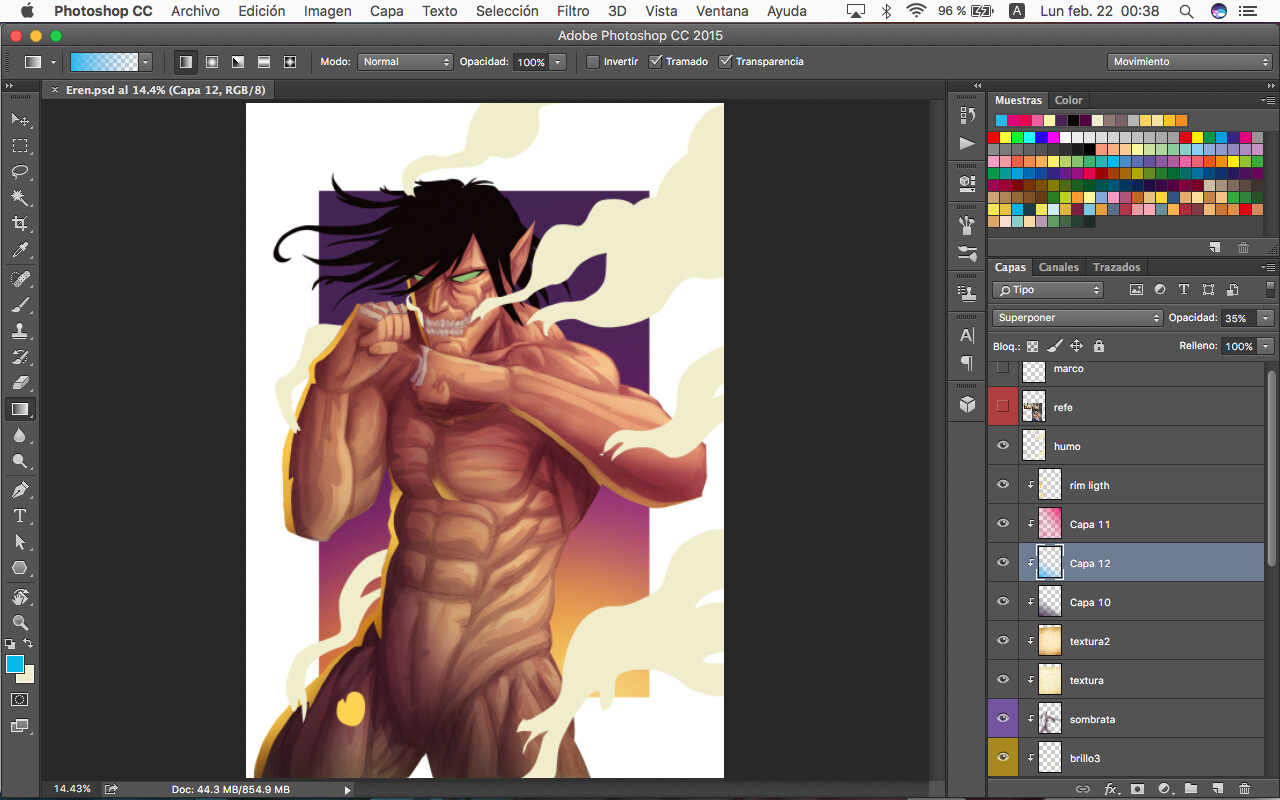1280x800 pixels.
Task: Select the Clone Stamp tool
Action: coord(19,331)
